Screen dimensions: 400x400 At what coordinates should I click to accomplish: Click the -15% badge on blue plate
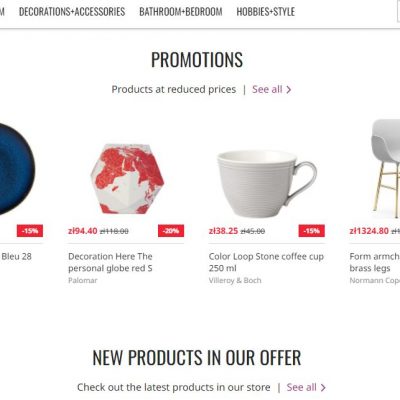click(30, 231)
